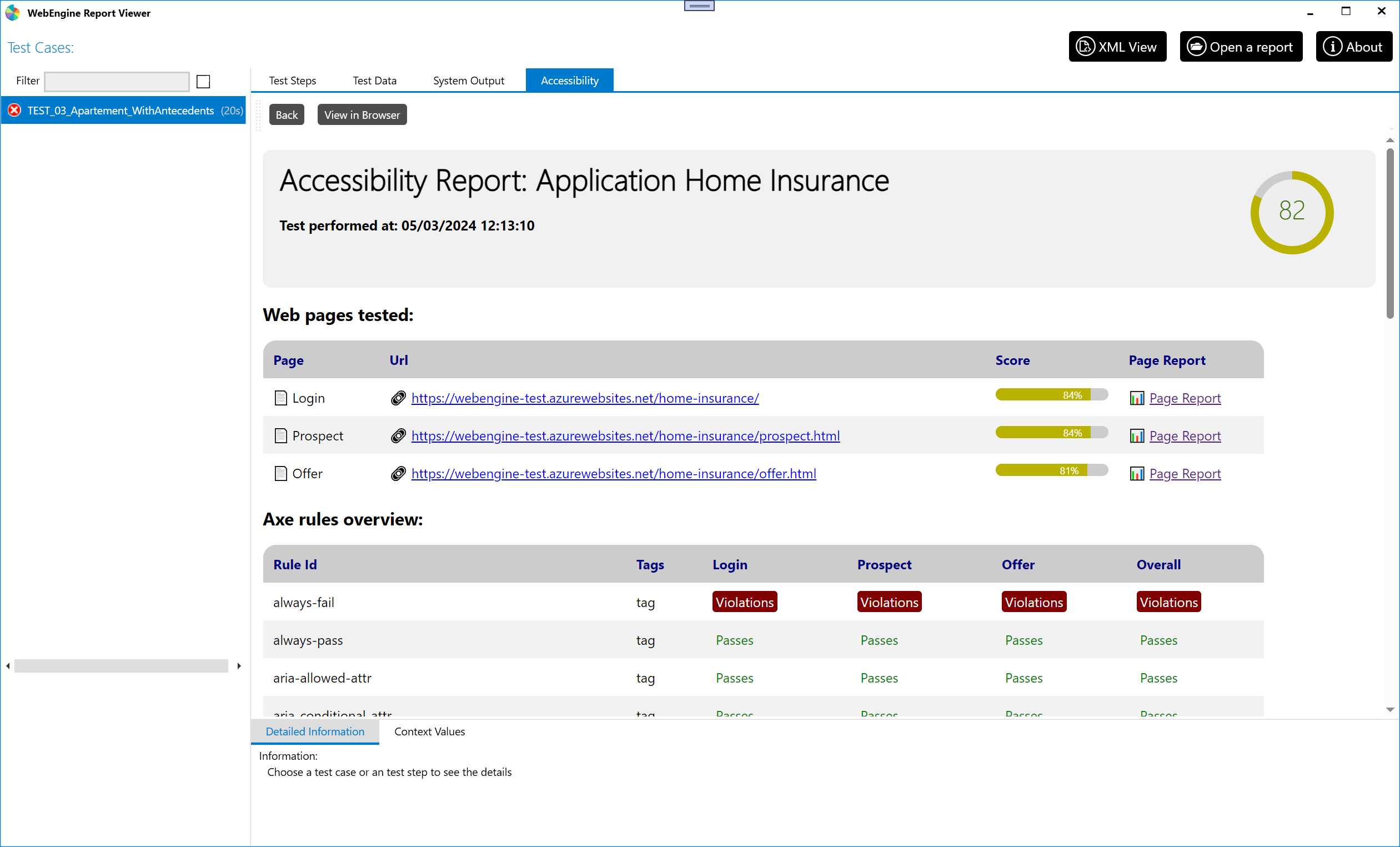Screen dimensions: 1400x847
Task: Open the System Output tab
Action: click(468, 81)
